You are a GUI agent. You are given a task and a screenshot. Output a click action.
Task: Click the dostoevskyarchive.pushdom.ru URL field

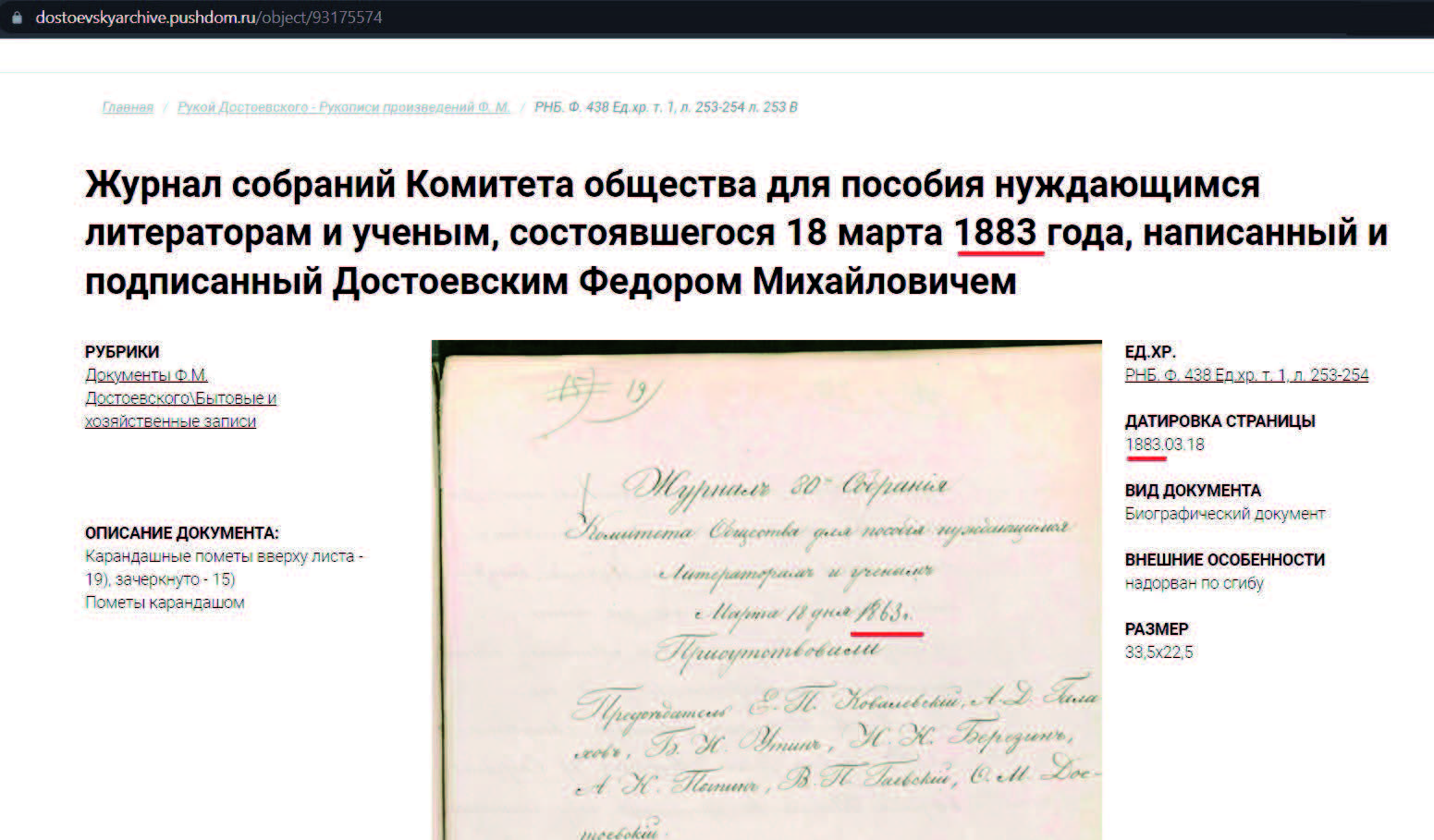208,18
